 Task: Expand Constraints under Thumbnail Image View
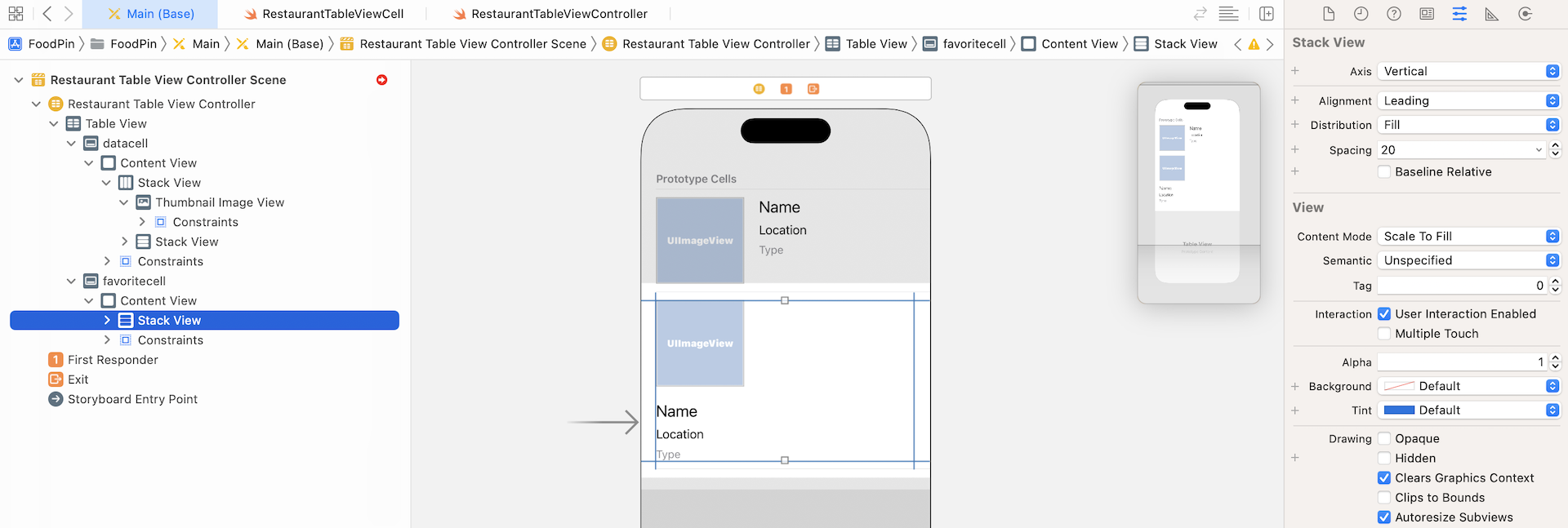point(142,222)
